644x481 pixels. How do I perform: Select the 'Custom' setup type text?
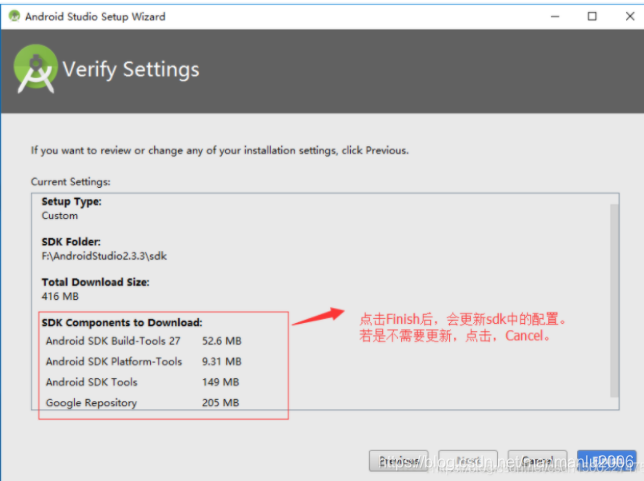pyautogui.click(x=60, y=216)
